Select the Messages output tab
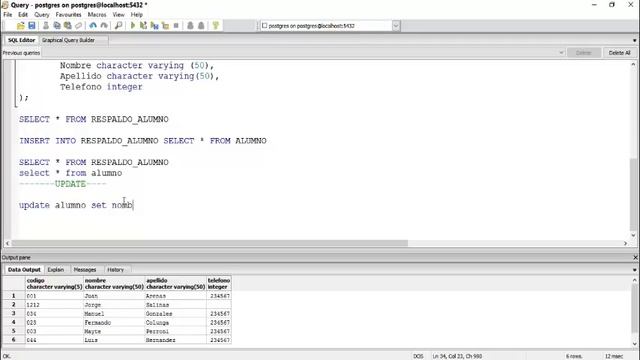 84,269
